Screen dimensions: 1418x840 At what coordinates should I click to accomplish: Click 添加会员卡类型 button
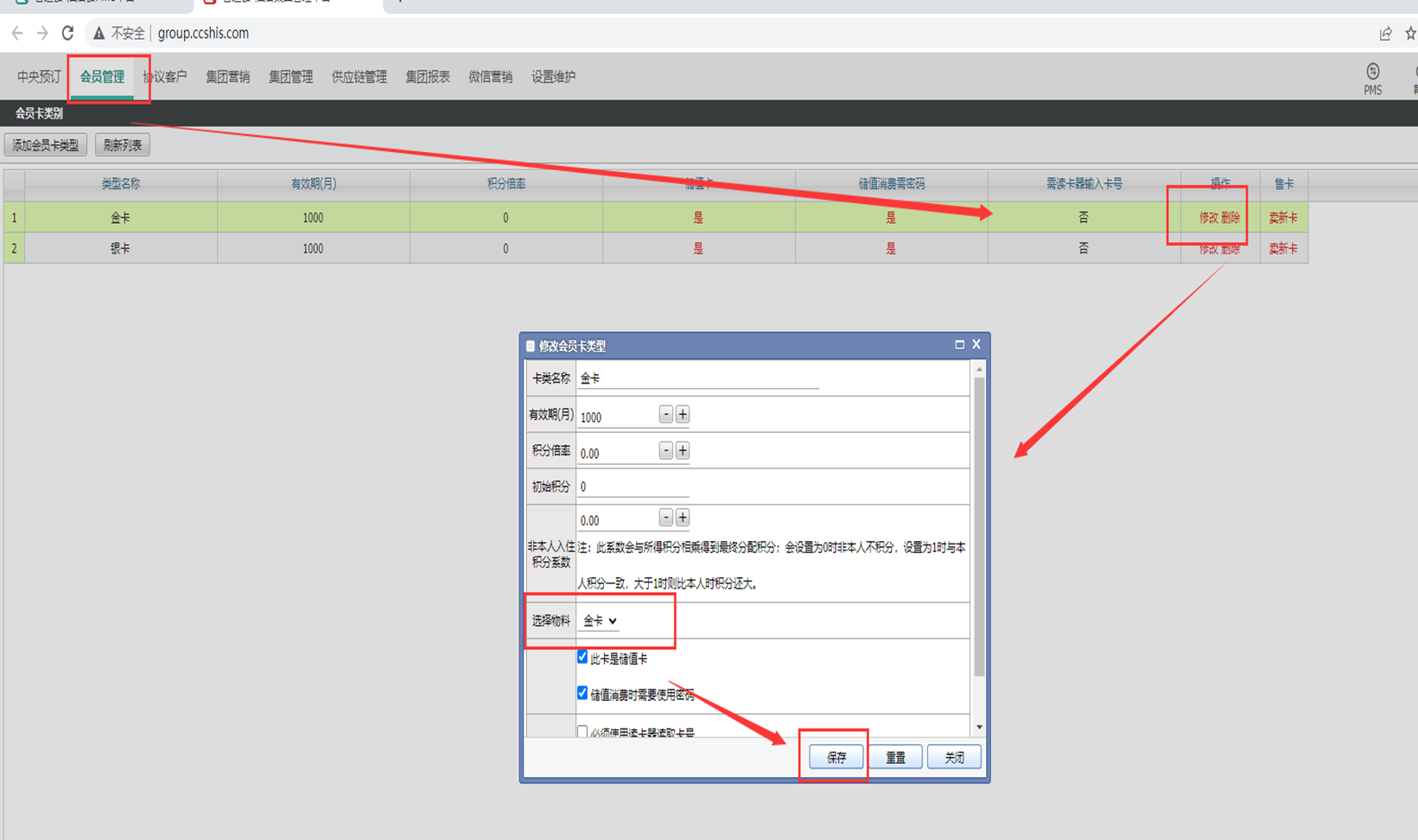[46, 145]
